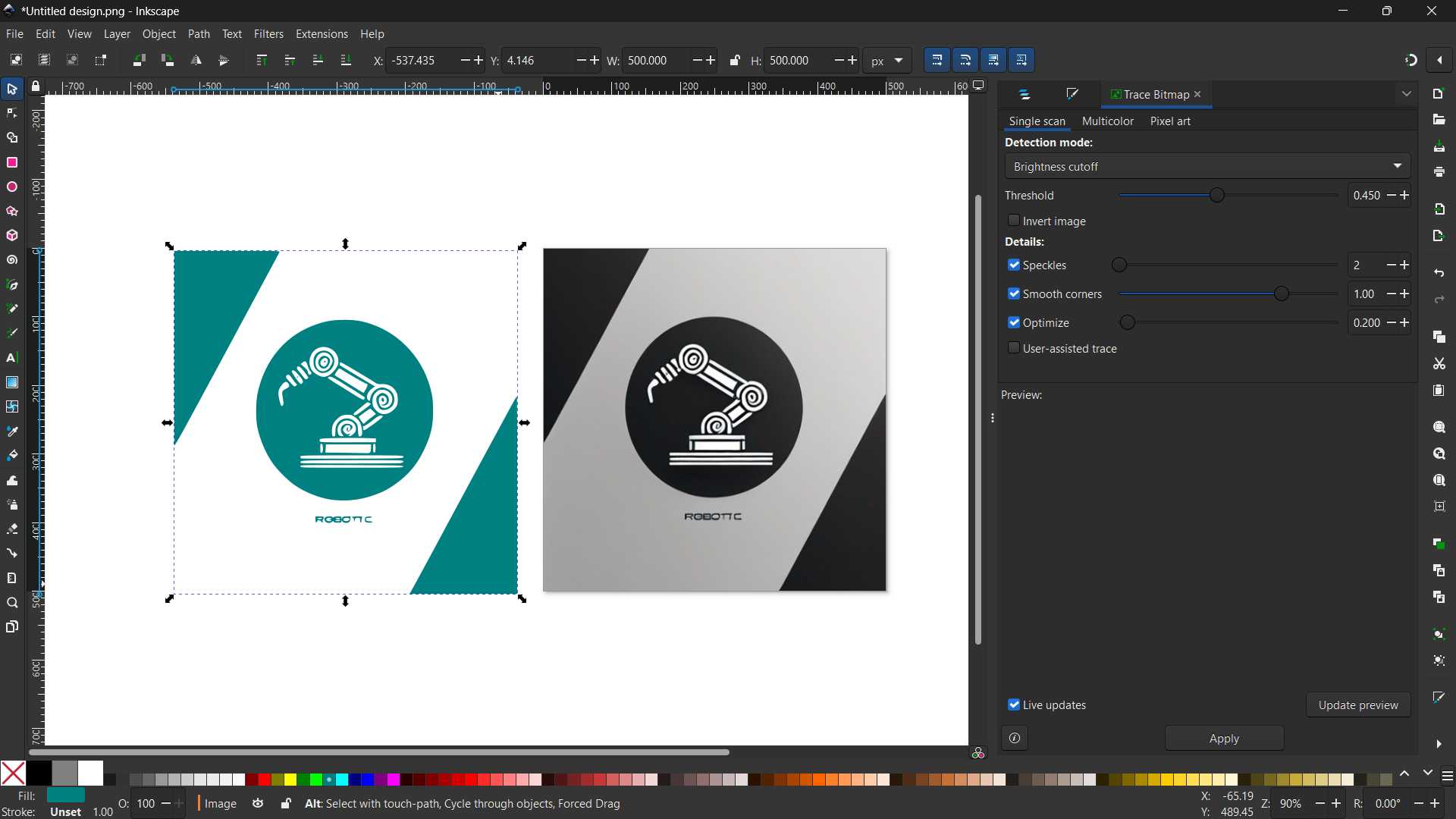Click the Threshold slider handle

(x=1217, y=196)
